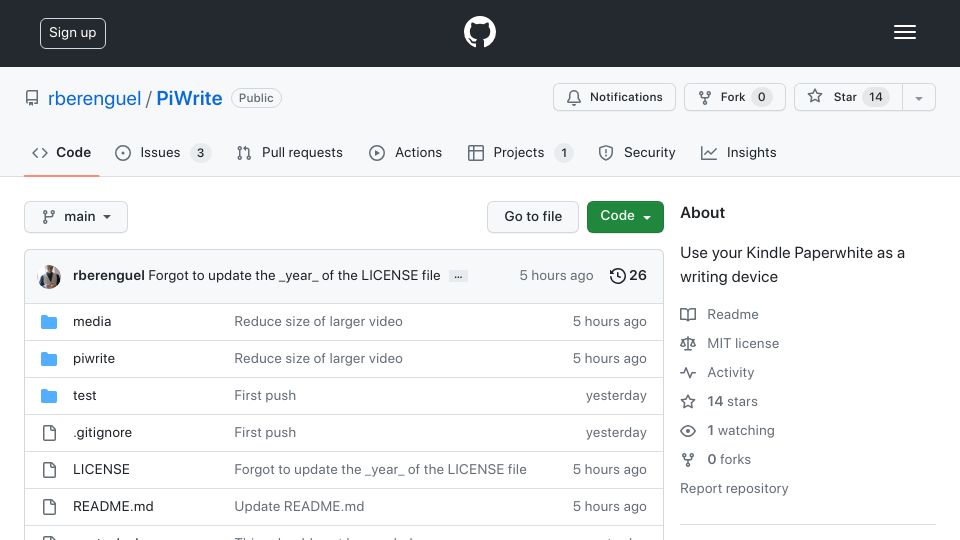Click rberenguel's avatar in the commit row
Screen dimensions: 960x540
click(49, 277)
